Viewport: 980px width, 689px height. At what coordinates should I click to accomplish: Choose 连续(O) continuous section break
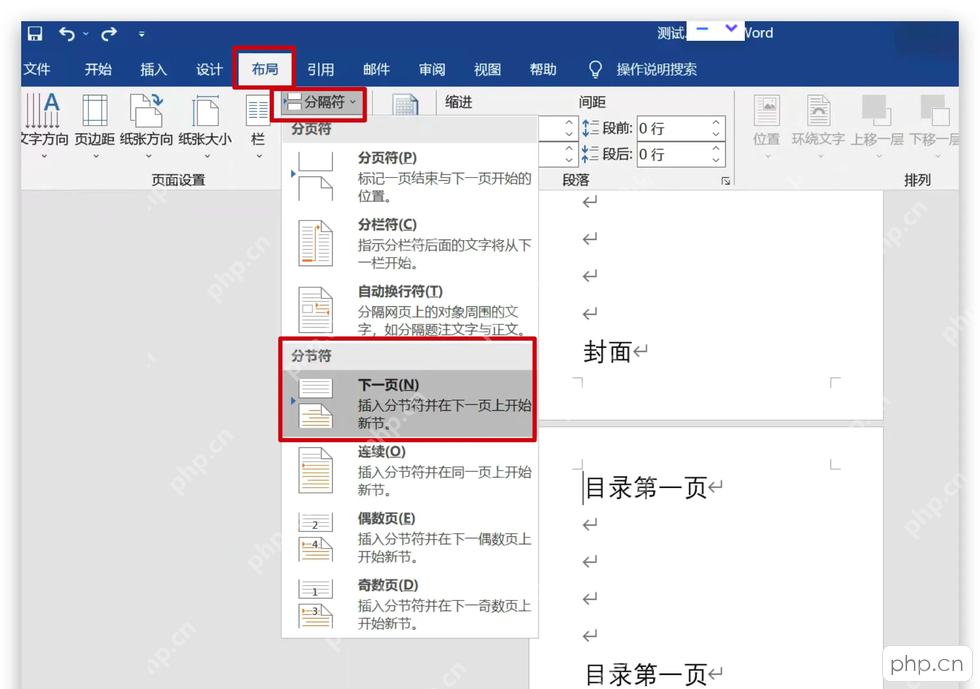pos(410,471)
